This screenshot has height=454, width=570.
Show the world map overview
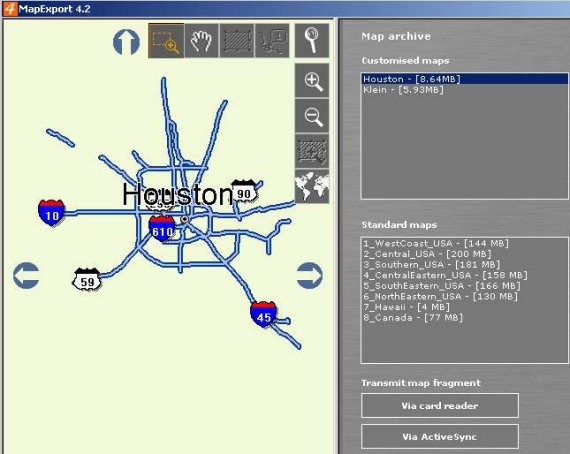point(312,186)
